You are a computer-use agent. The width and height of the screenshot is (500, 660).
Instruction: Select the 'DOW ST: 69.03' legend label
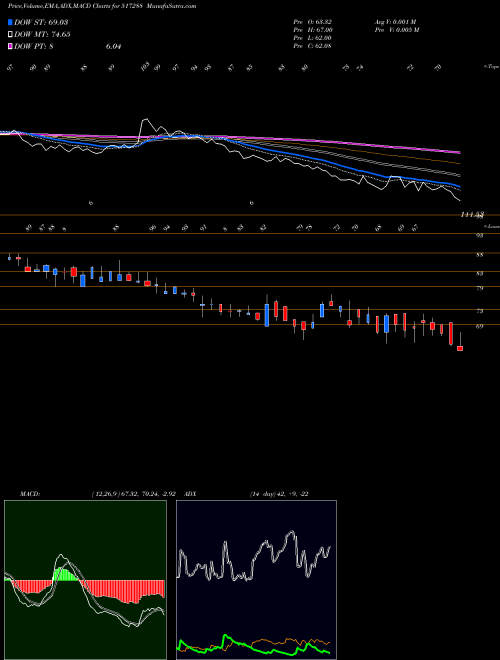click(41, 22)
